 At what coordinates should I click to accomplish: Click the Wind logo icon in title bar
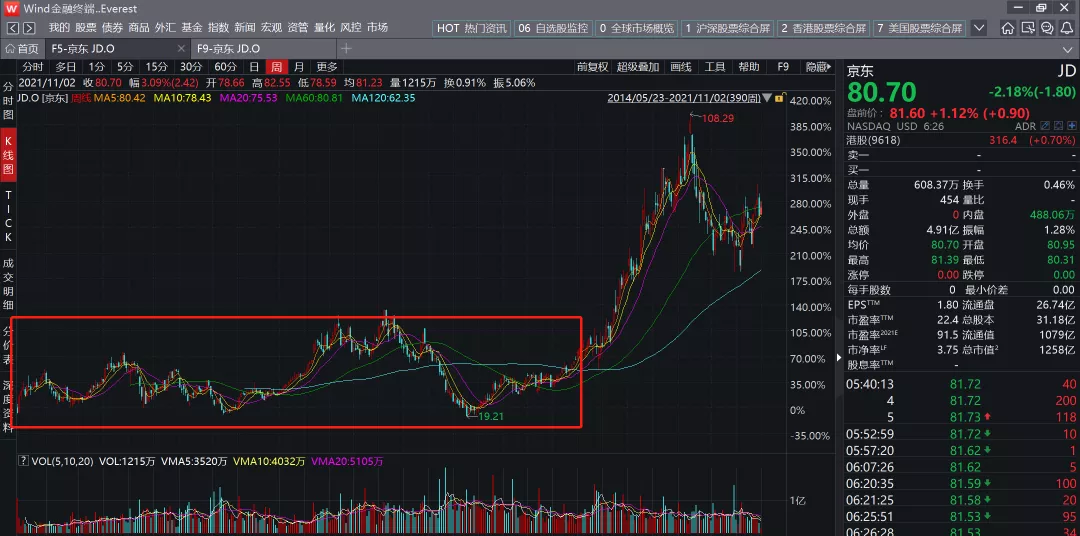pos(11,8)
